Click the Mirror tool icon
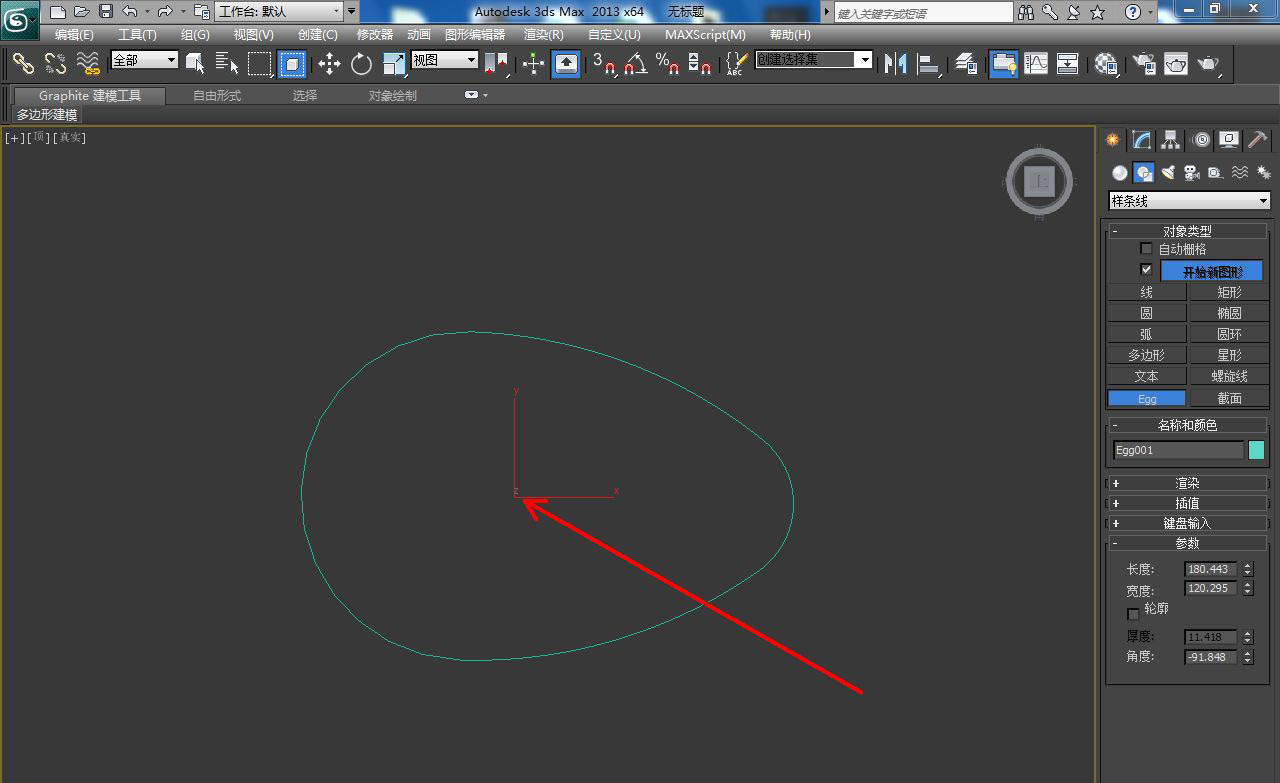This screenshot has width=1280, height=783. (895, 65)
